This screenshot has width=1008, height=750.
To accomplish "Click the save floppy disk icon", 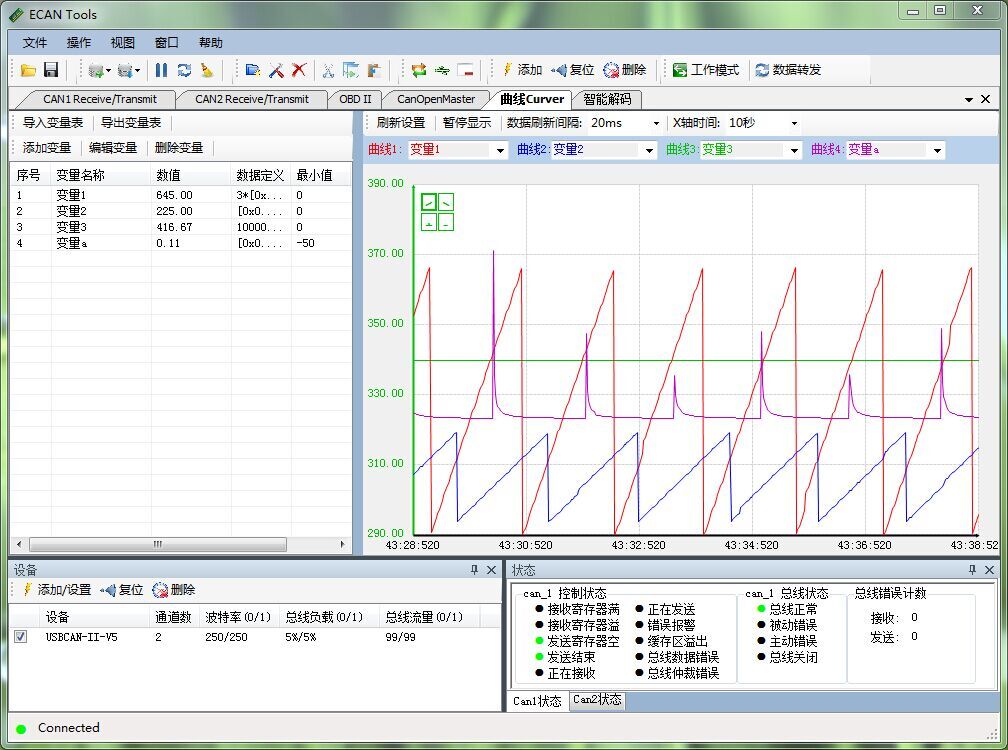I will (x=51, y=70).
